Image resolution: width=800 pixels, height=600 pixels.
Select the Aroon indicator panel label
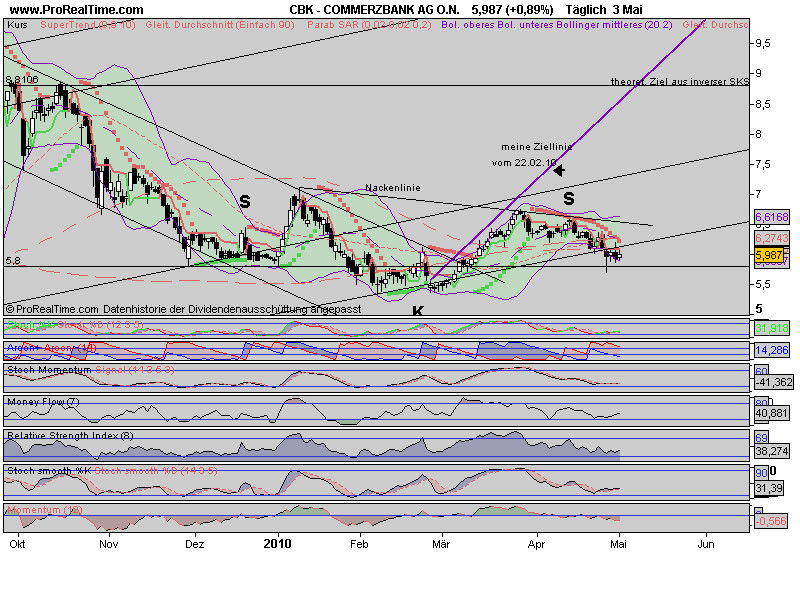tap(52, 347)
